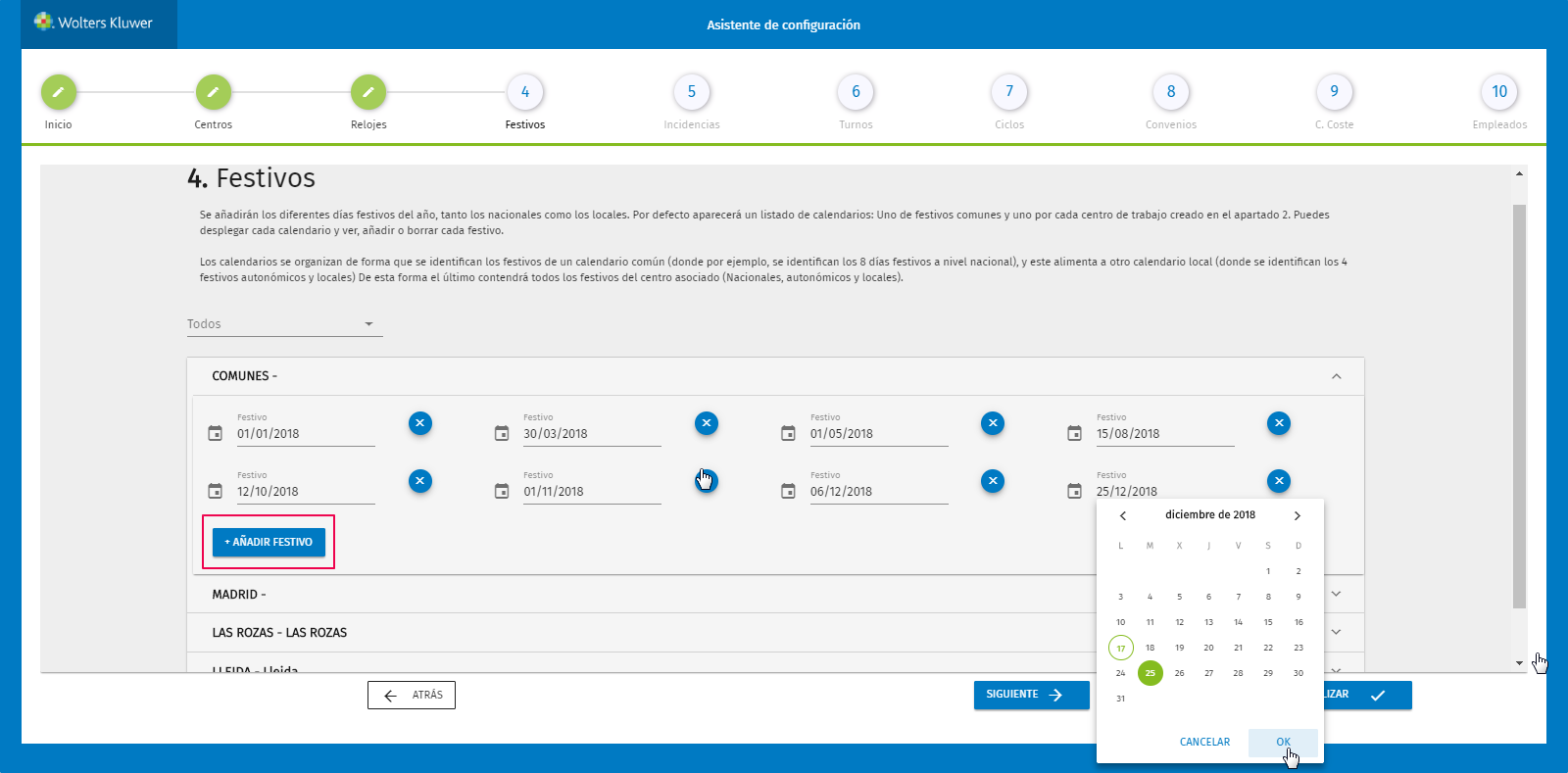Click calendar icon beside 25/12/2018

(1074, 491)
